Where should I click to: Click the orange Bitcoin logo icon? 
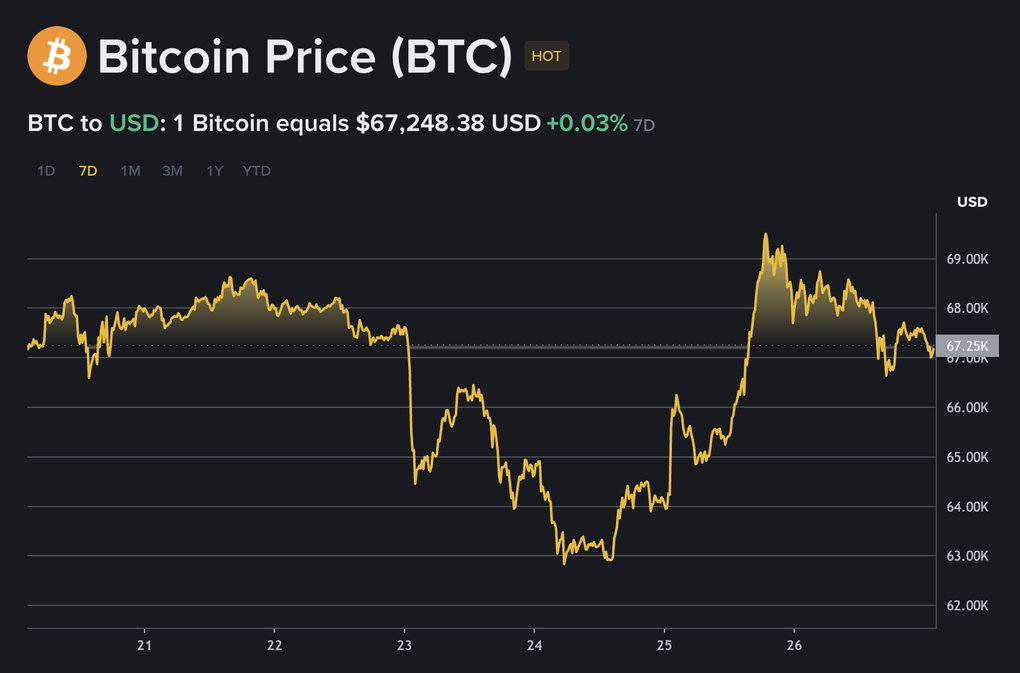click(55, 56)
